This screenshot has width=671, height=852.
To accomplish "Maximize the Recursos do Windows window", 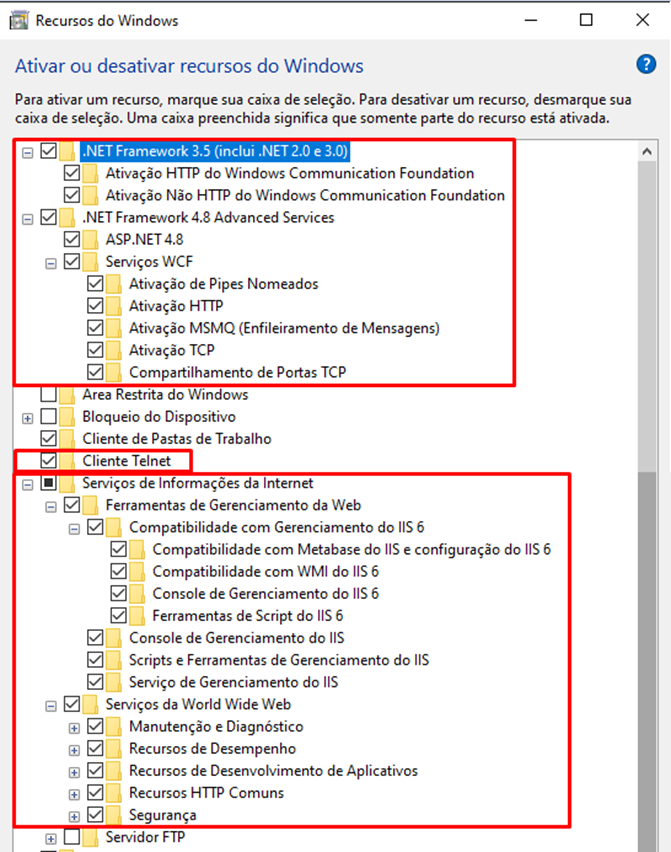I will [586, 20].
